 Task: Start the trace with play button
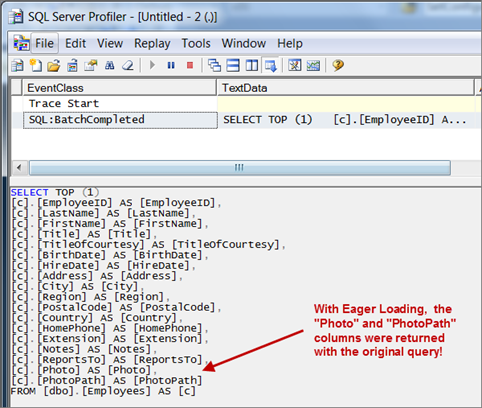(152, 65)
